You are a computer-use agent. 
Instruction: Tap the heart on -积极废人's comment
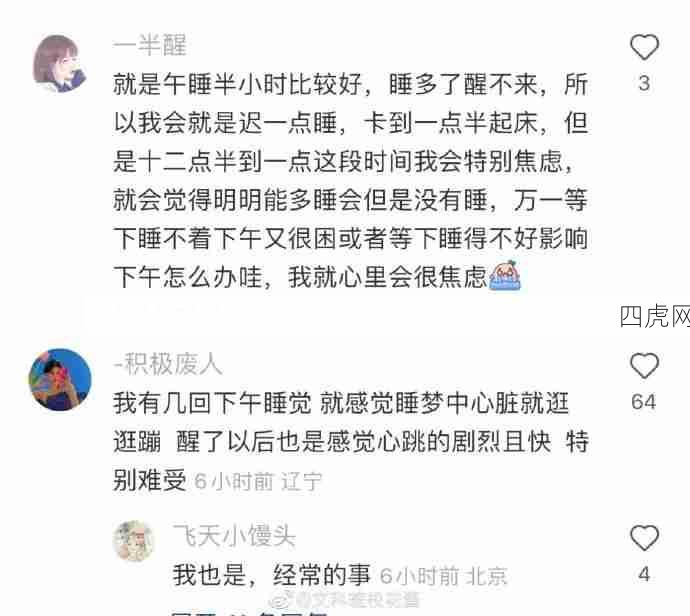644,365
